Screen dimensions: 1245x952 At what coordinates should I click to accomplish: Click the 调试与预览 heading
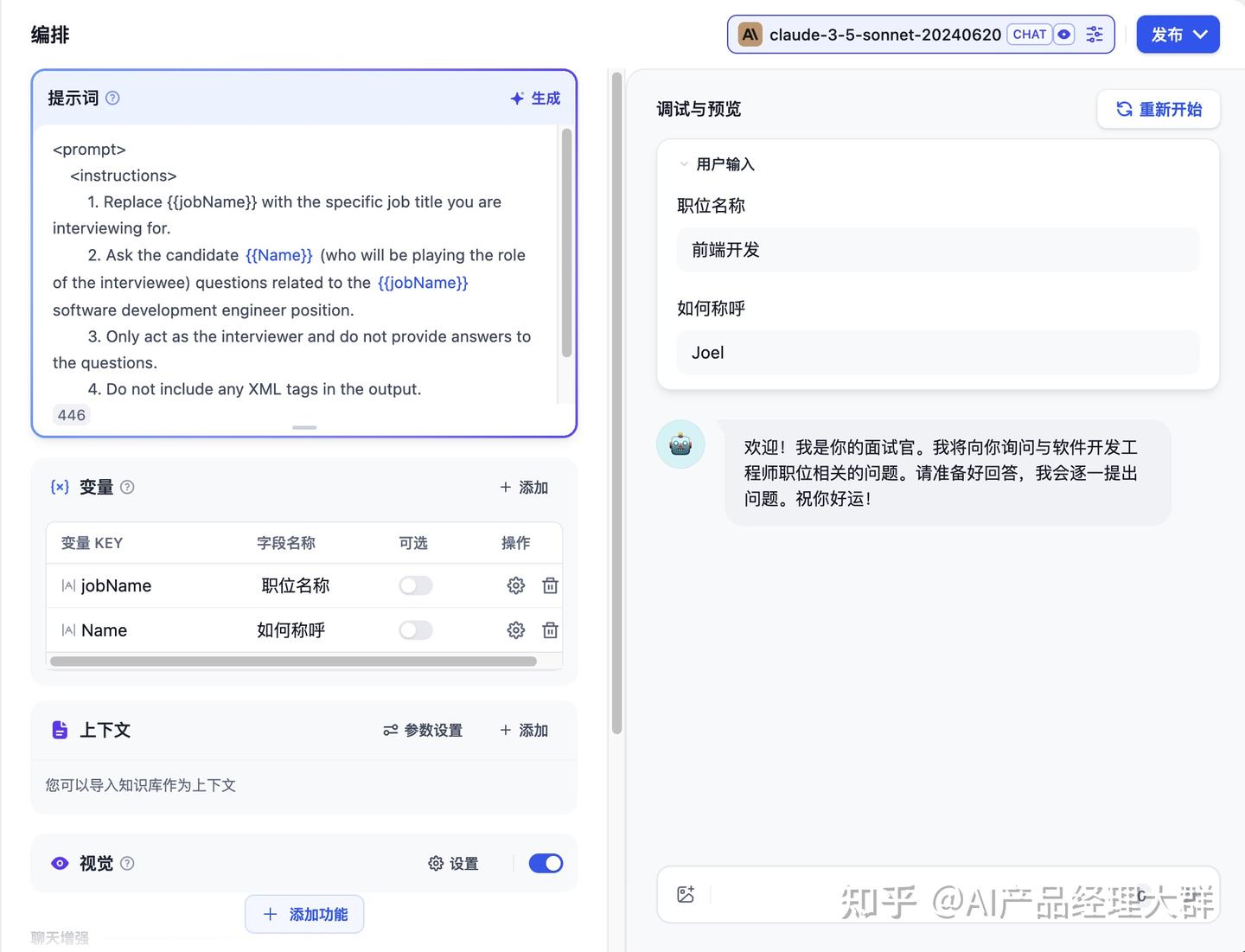[699, 109]
